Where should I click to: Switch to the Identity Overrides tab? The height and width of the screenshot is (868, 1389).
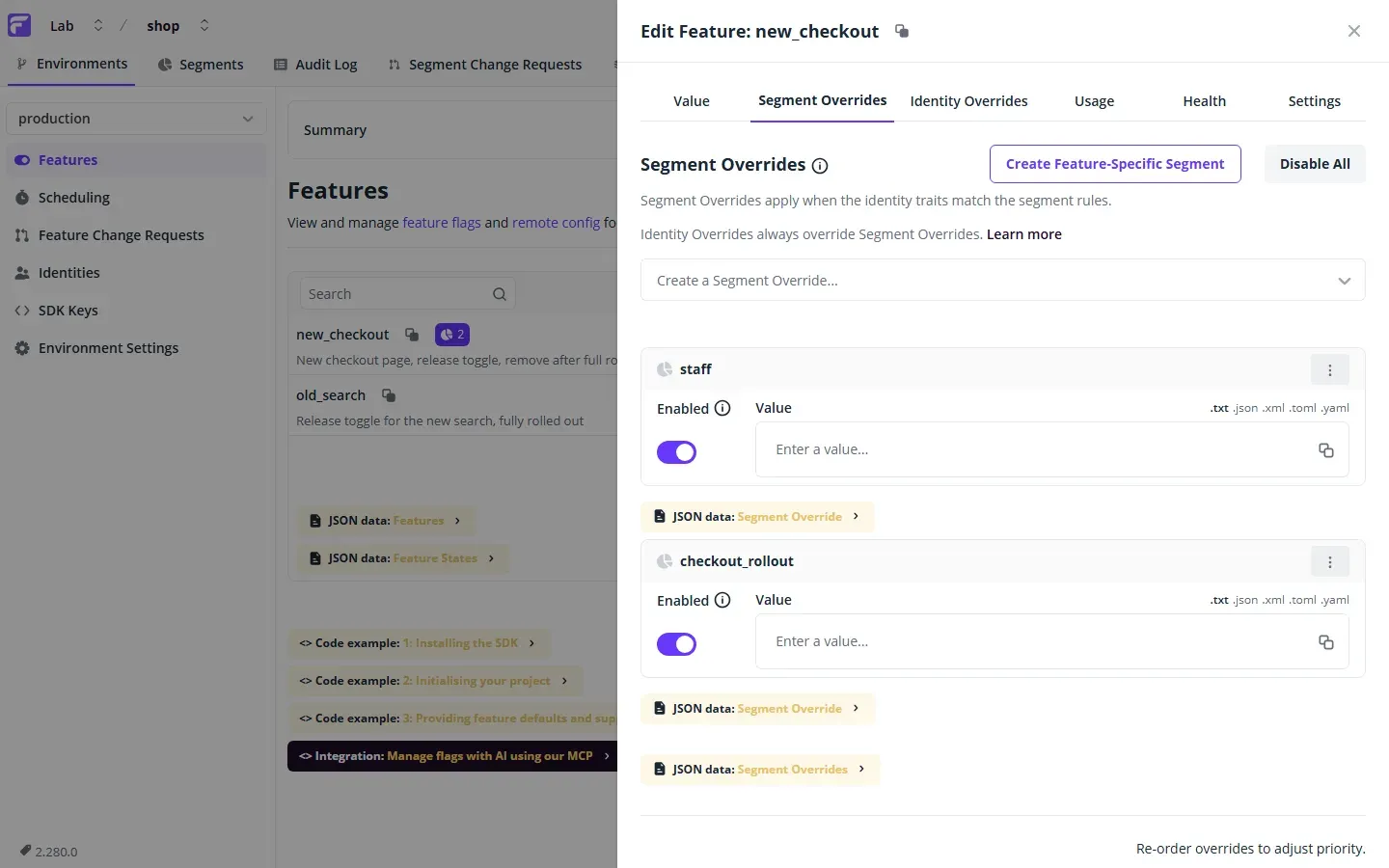pyautogui.click(x=968, y=101)
